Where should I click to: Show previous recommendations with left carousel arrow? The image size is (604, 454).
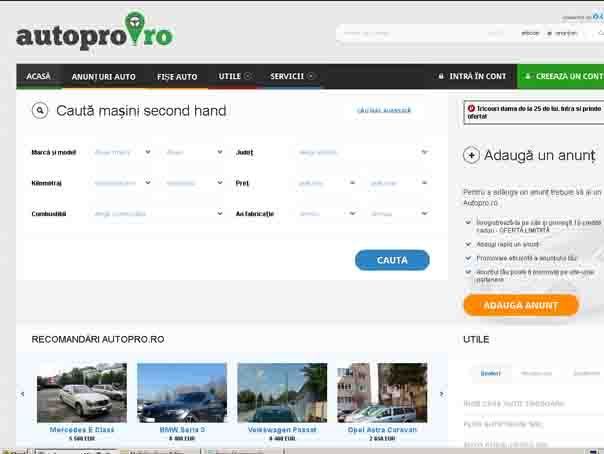22,394
